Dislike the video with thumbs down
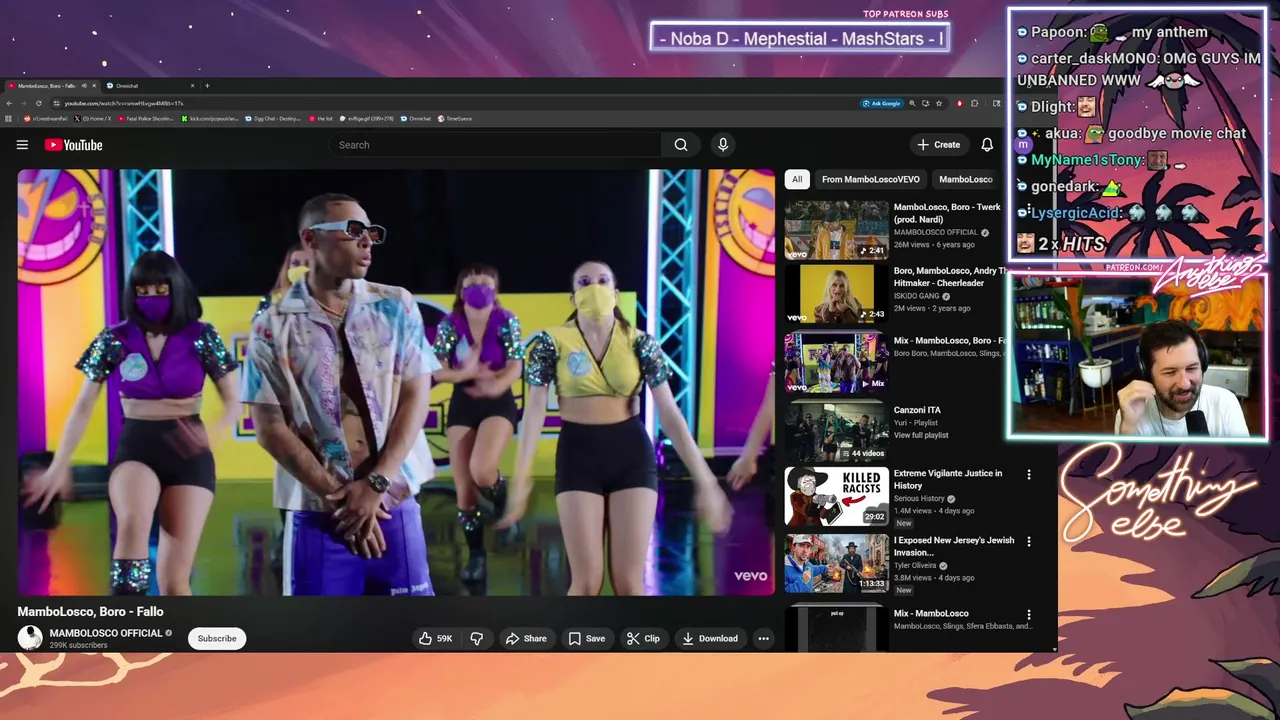Image resolution: width=1280 pixels, height=720 pixels. click(477, 638)
